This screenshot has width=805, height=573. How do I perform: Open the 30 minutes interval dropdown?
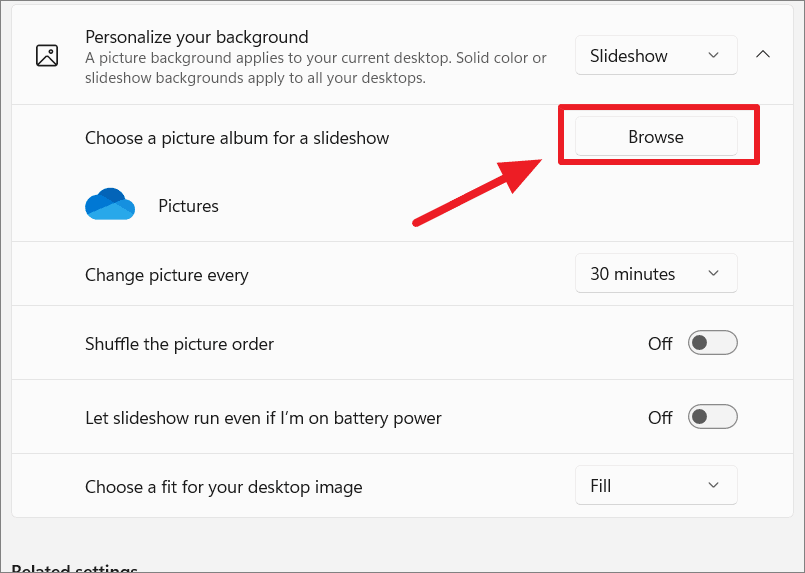pos(656,273)
